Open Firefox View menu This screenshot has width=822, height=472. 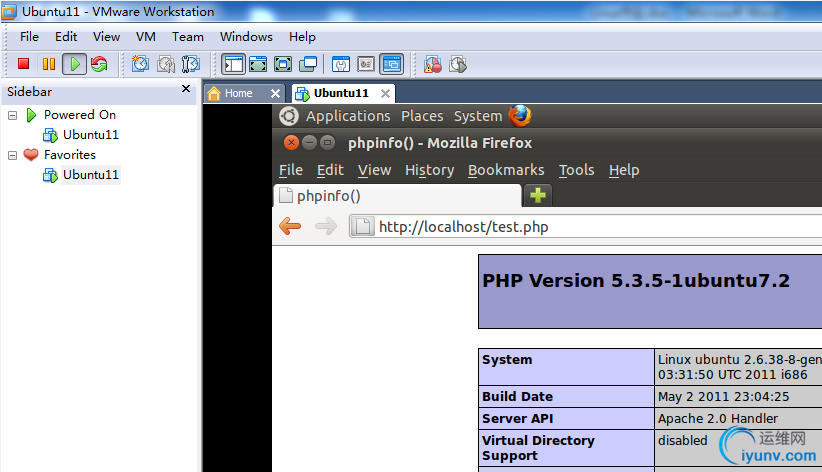[374, 170]
